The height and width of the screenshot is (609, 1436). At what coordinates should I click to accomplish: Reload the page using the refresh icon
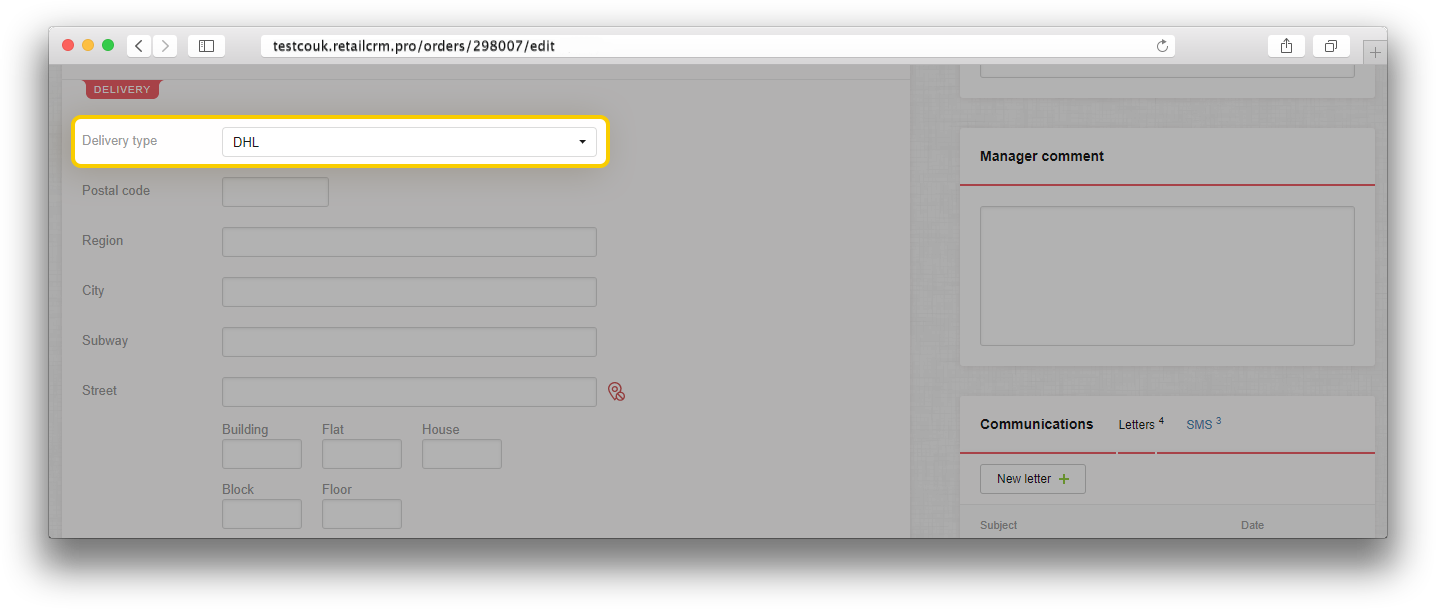1162,46
